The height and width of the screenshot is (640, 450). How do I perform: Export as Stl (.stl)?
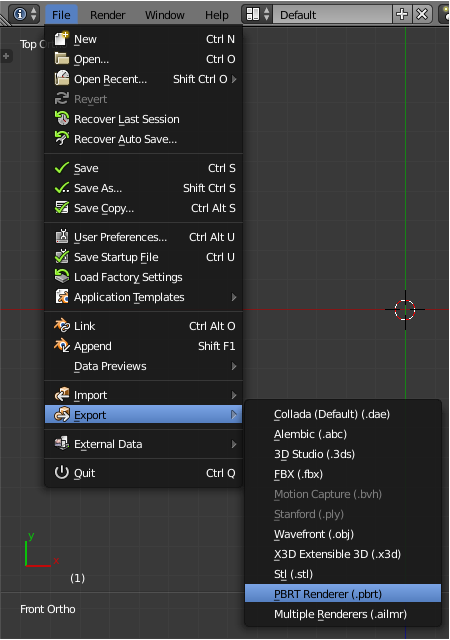coord(343,574)
